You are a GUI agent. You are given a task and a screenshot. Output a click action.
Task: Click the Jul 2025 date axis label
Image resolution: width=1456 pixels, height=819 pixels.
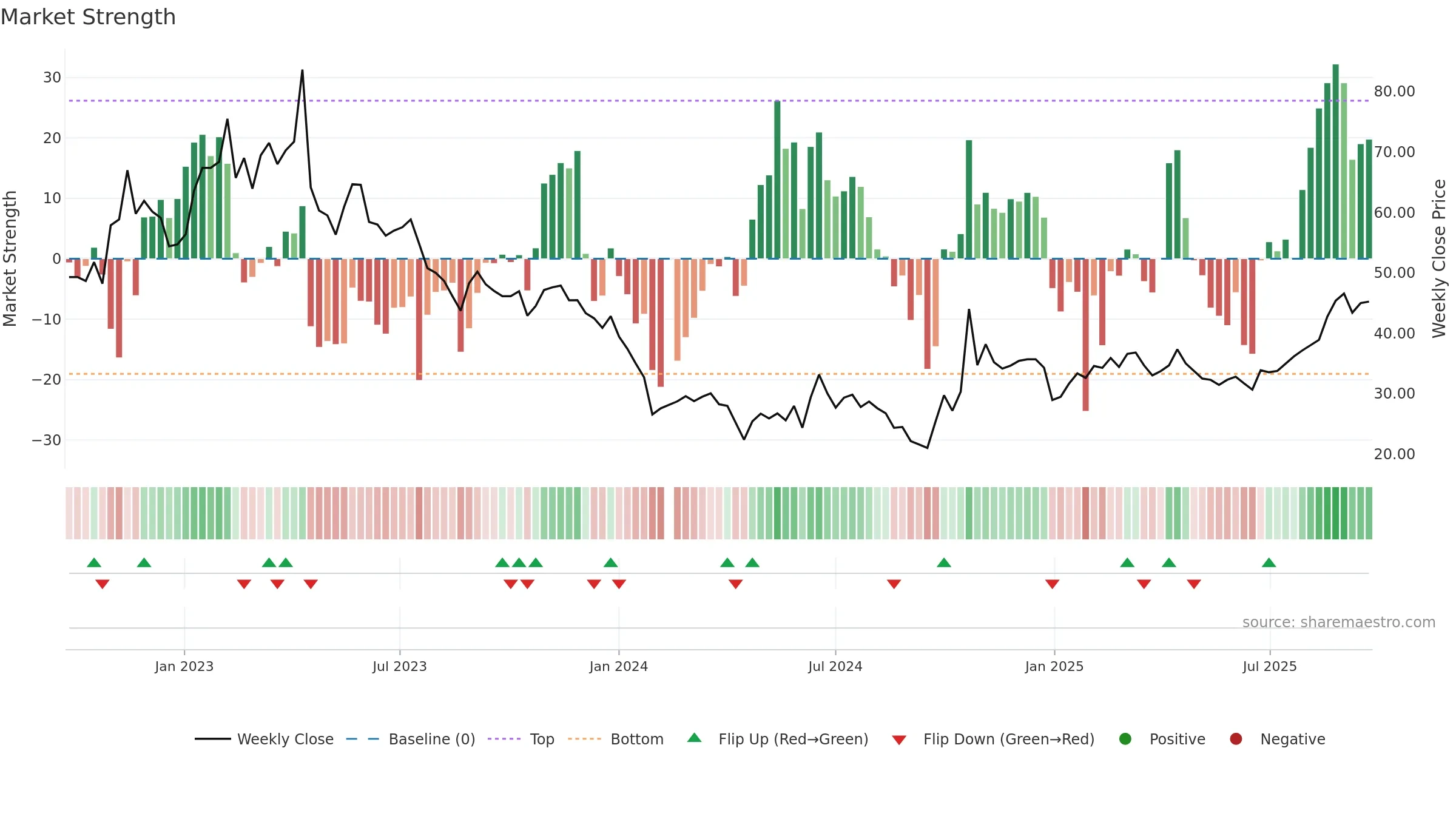pos(1270,666)
